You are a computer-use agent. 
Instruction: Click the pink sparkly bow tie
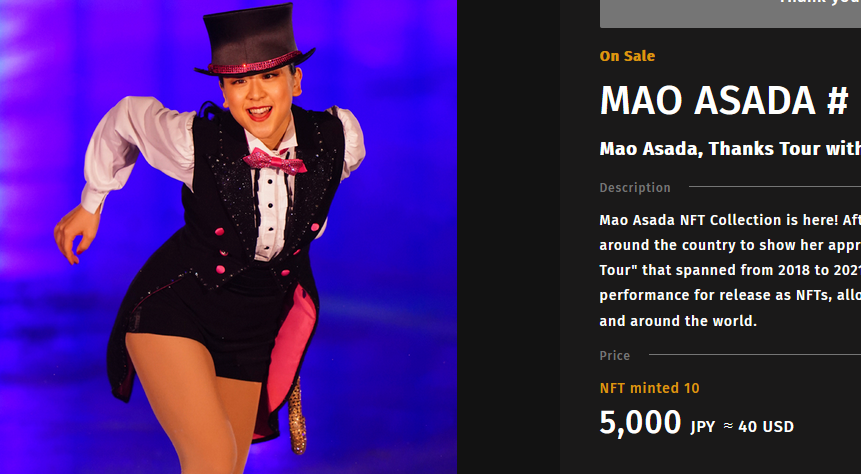point(274,161)
